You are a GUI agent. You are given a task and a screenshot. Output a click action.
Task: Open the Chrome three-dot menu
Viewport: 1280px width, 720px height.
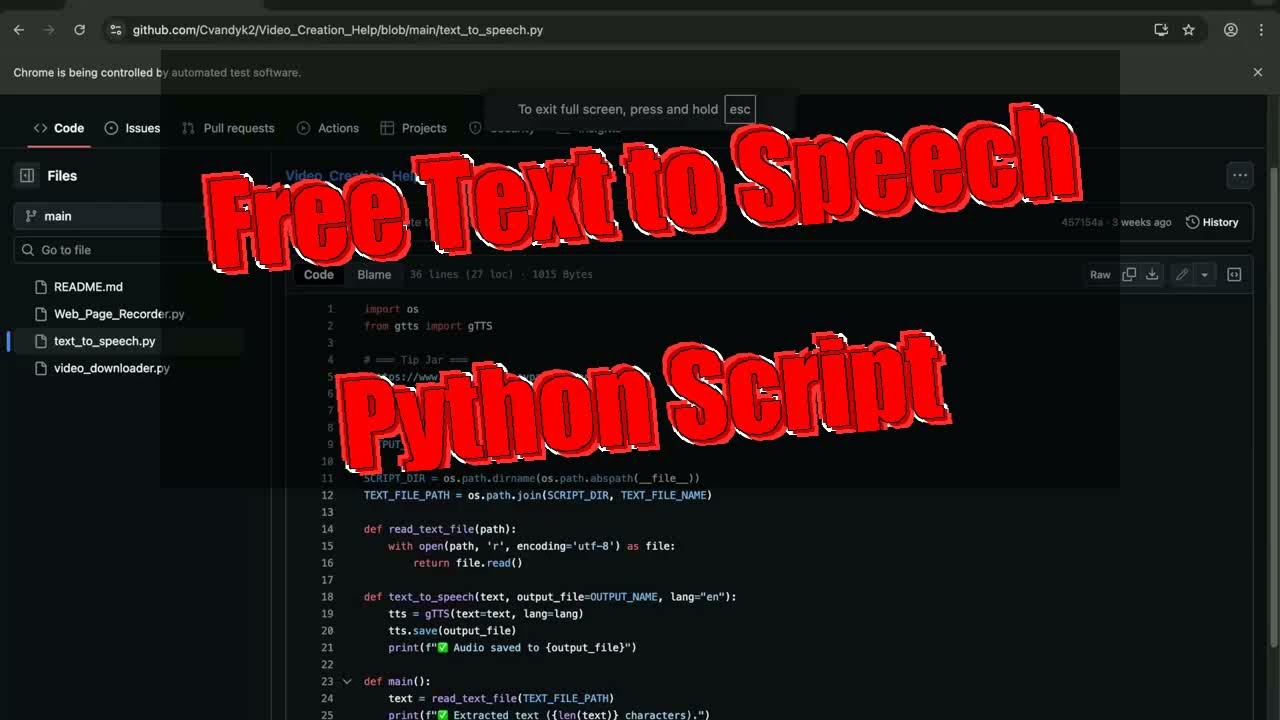coord(1262,30)
